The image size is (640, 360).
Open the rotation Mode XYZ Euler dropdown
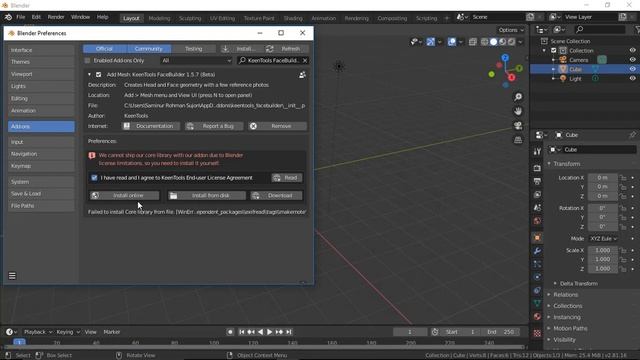click(603, 238)
